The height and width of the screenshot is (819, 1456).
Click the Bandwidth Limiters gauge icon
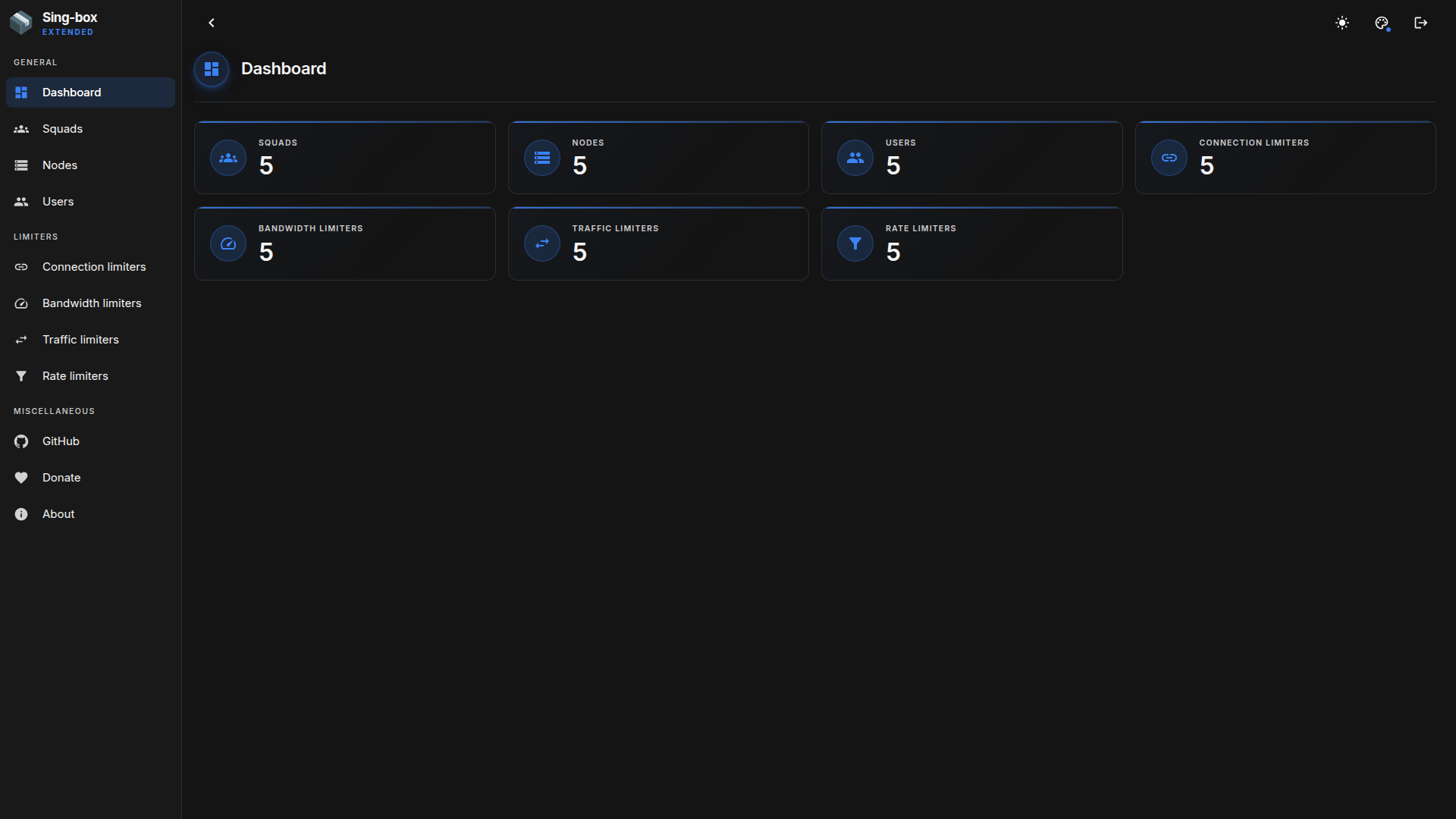228,243
